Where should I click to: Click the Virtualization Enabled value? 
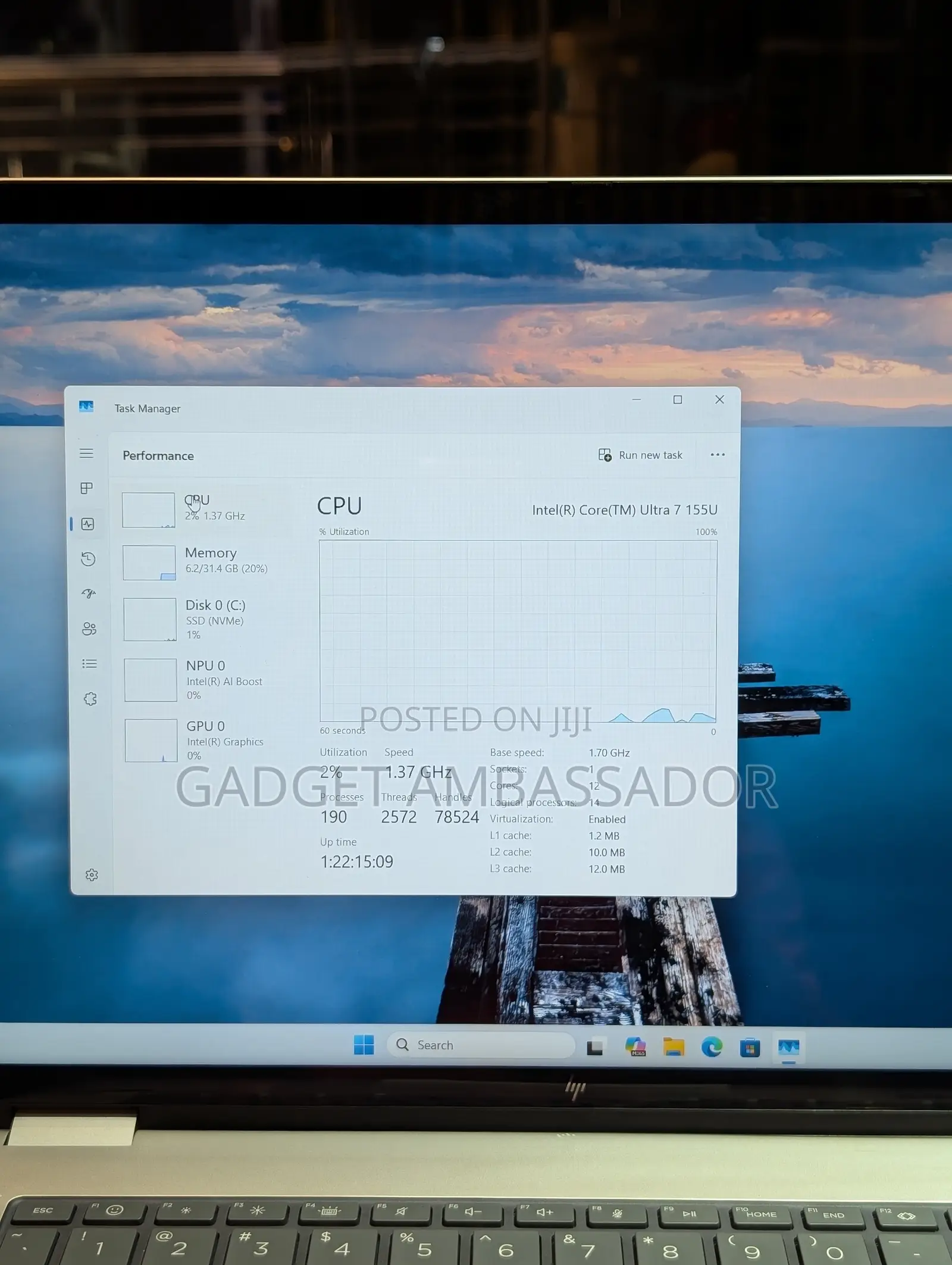[x=607, y=820]
